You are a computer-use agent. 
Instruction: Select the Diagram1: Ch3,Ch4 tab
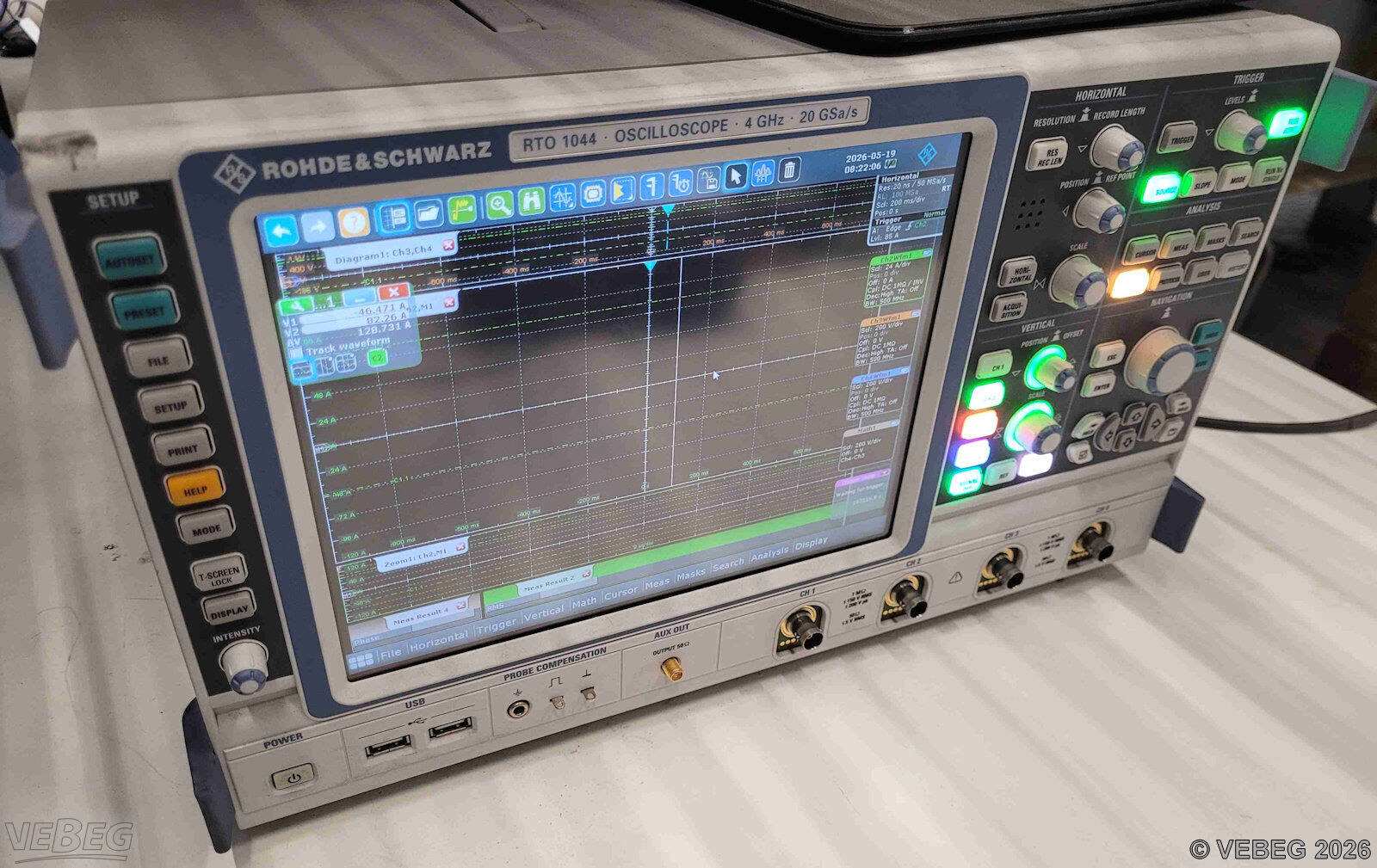click(x=390, y=249)
